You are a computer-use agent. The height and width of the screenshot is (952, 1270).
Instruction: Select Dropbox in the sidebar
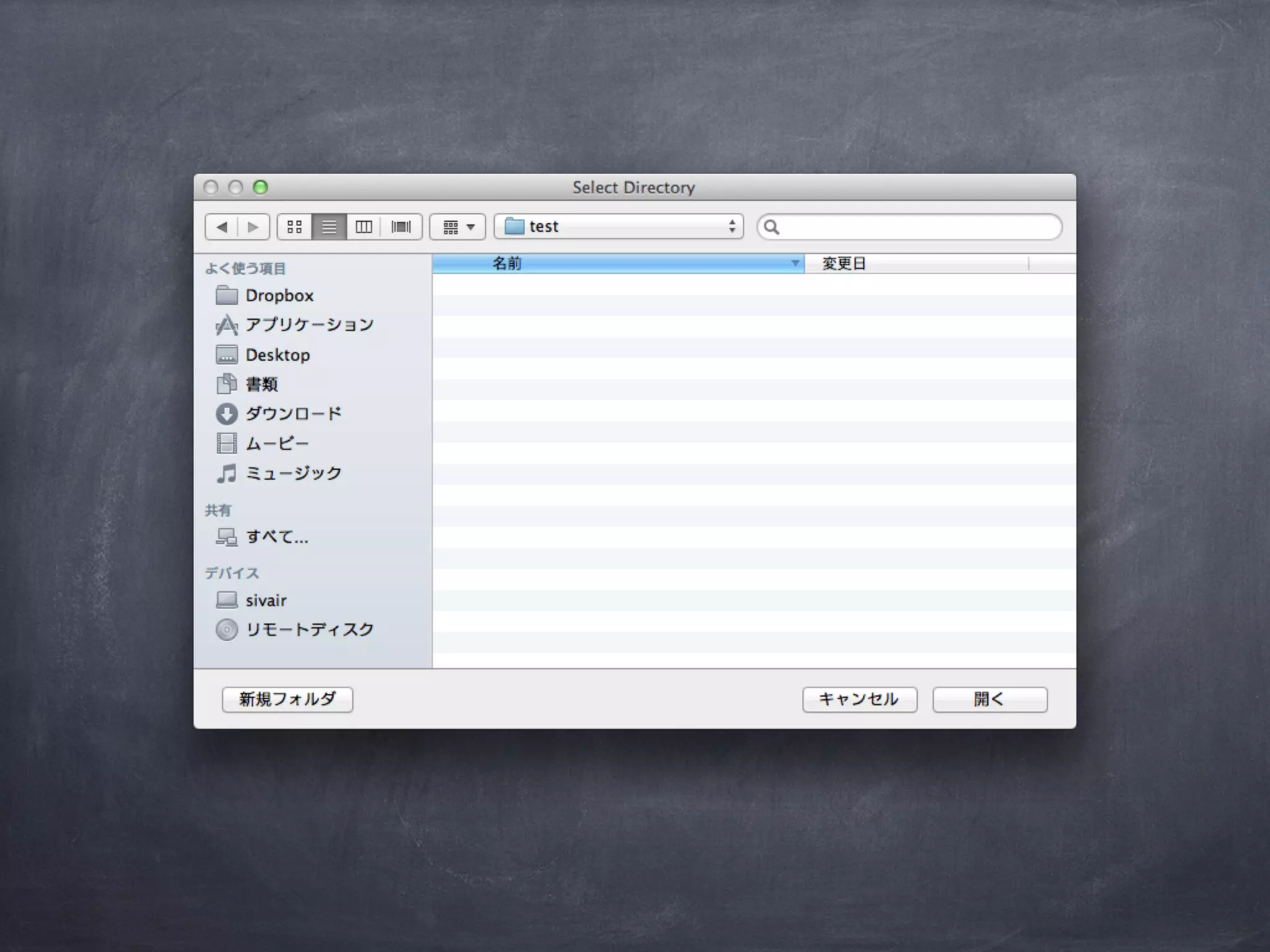[279, 296]
